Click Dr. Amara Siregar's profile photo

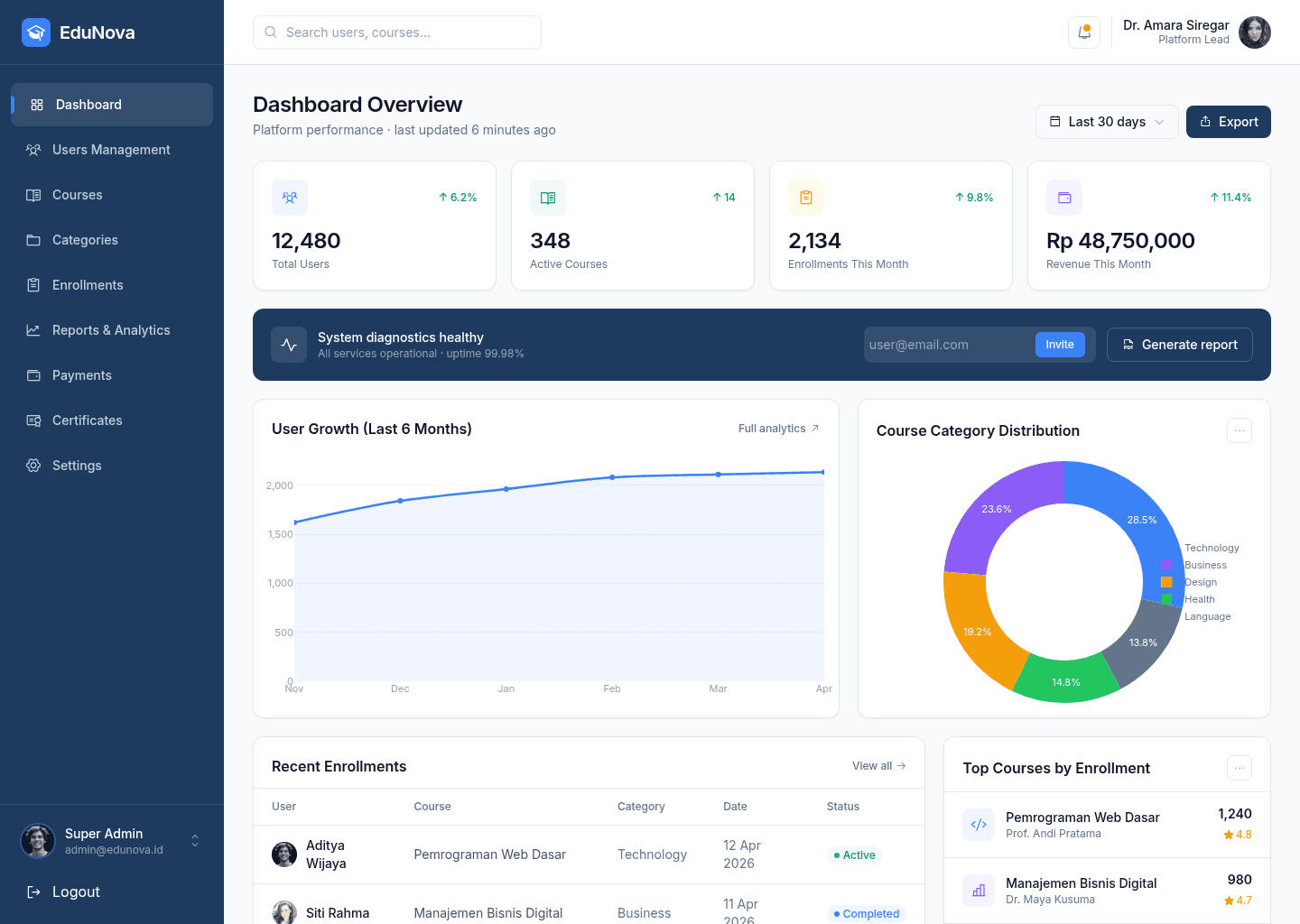(1255, 32)
